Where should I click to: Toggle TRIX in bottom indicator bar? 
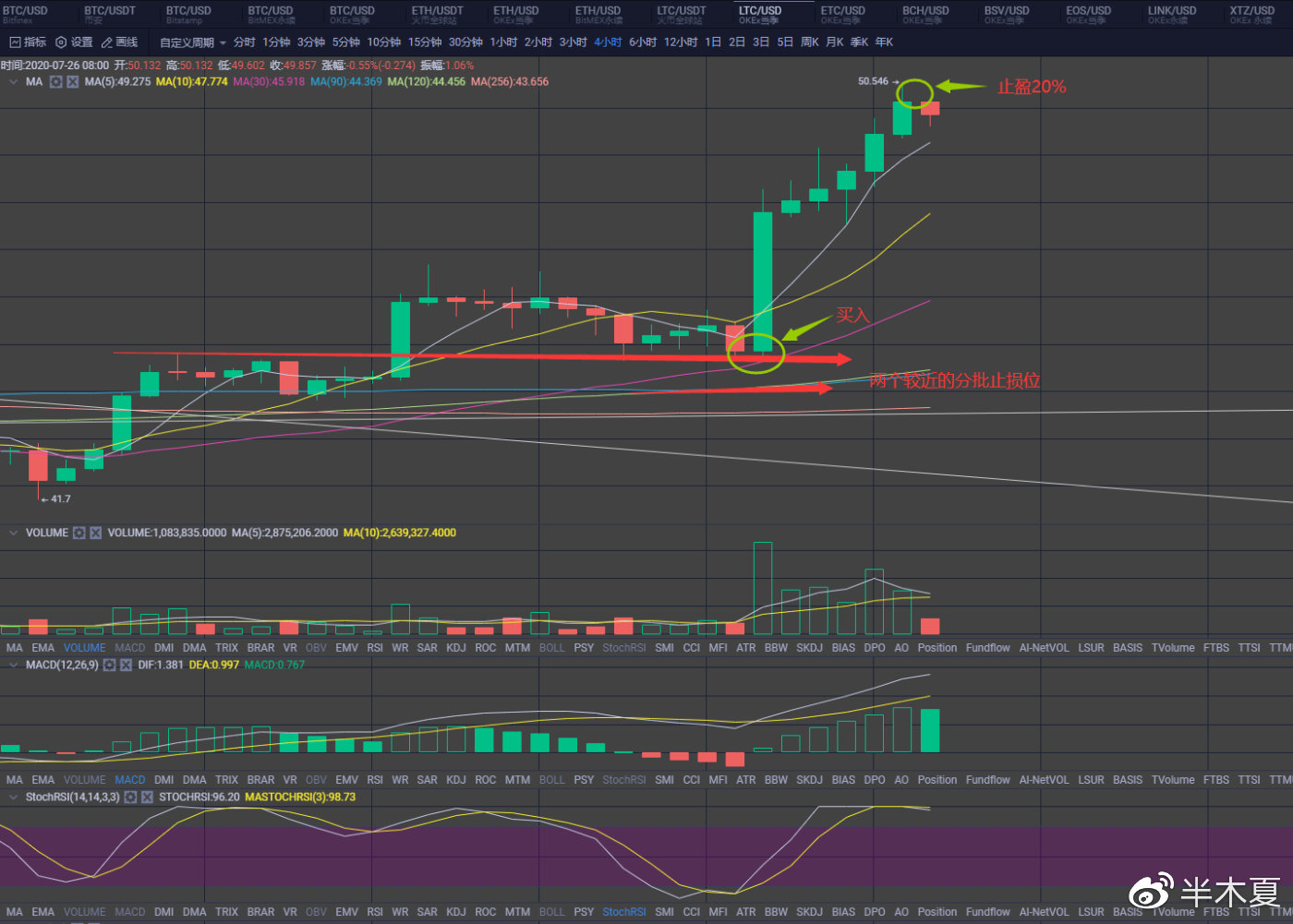(226, 912)
